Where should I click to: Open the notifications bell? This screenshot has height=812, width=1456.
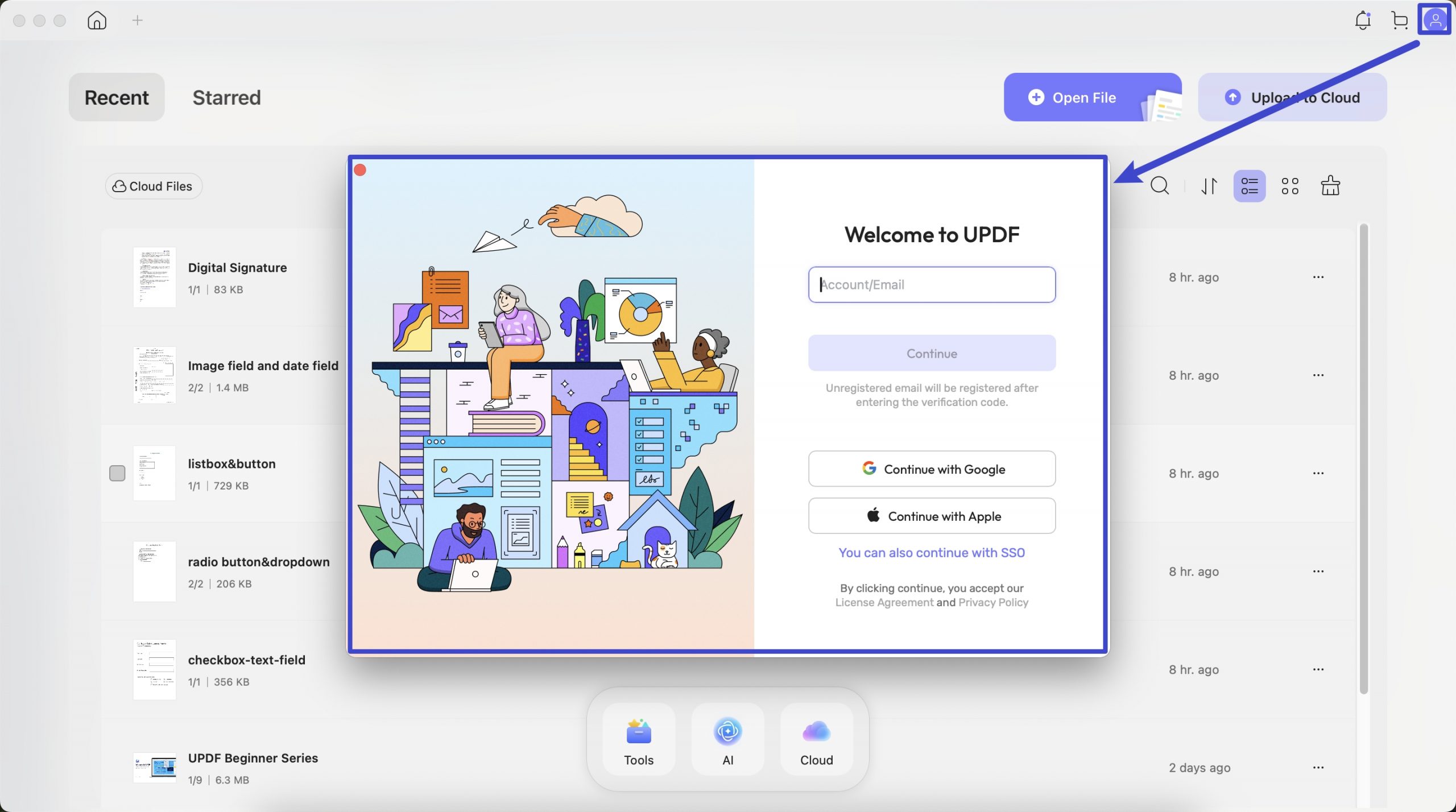click(1362, 20)
